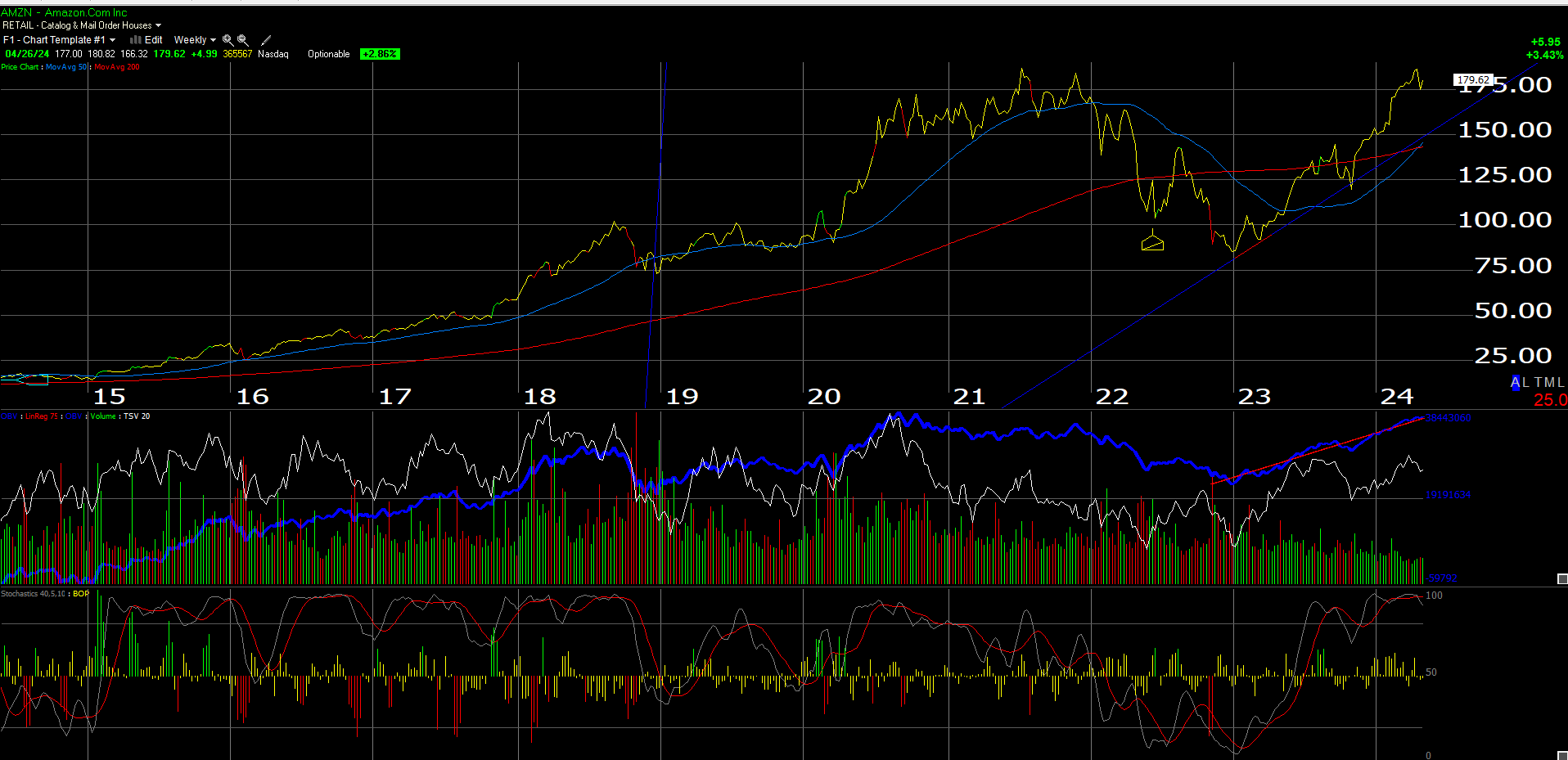The width and height of the screenshot is (1568, 760).
Task: Click the MovAvg 50 indicator label
Action: pos(65,67)
